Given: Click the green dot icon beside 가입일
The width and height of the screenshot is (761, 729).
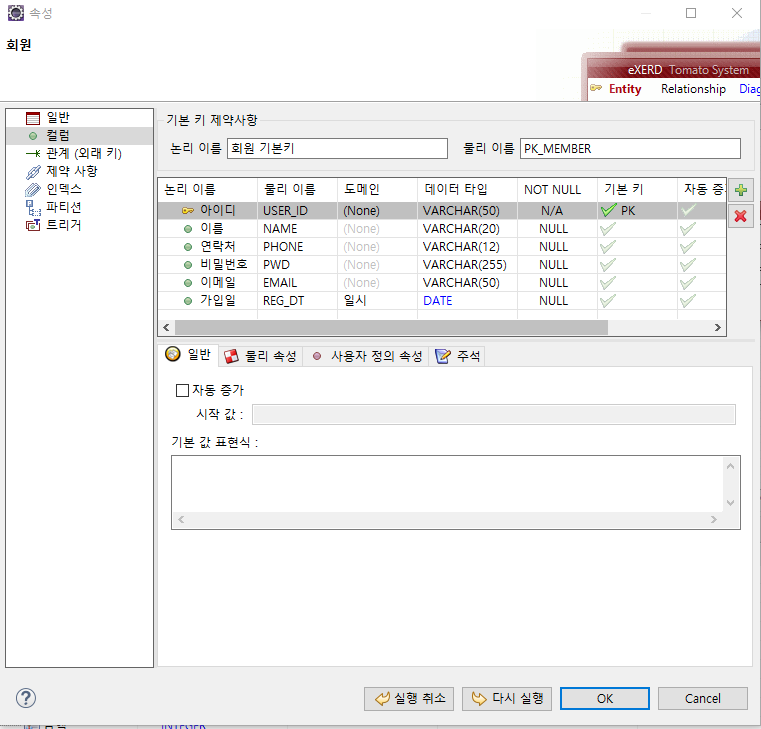Looking at the screenshot, I should [188, 301].
